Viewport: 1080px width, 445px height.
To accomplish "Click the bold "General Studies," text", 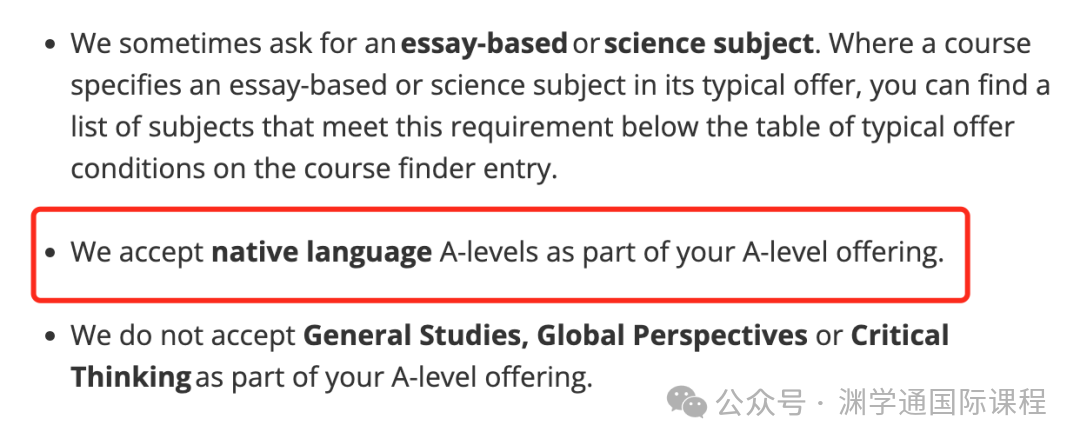I will click(415, 336).
